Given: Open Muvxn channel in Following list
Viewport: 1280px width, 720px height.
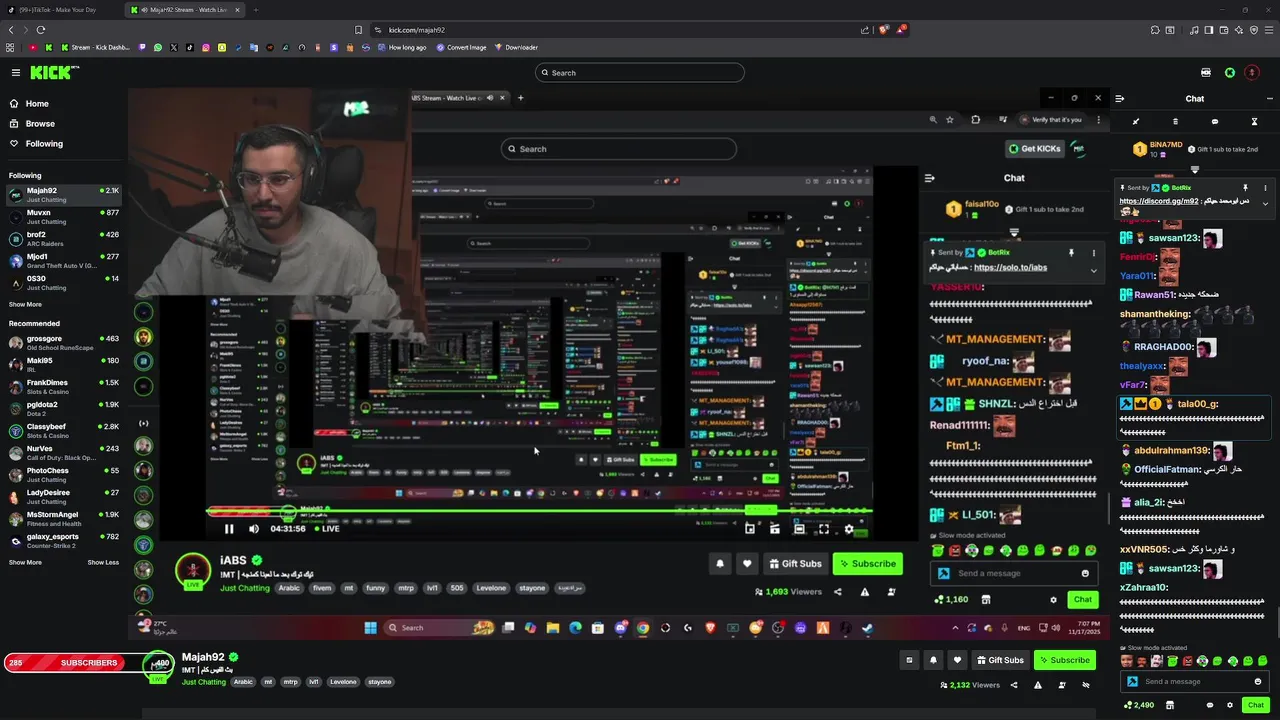Looking at the screenshot, I should (x=64, y=216).
